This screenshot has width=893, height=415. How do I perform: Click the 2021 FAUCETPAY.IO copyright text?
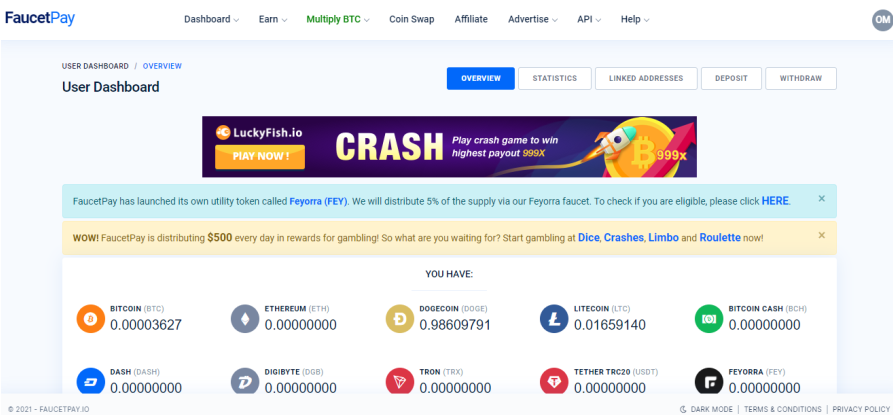click(48, 409)
